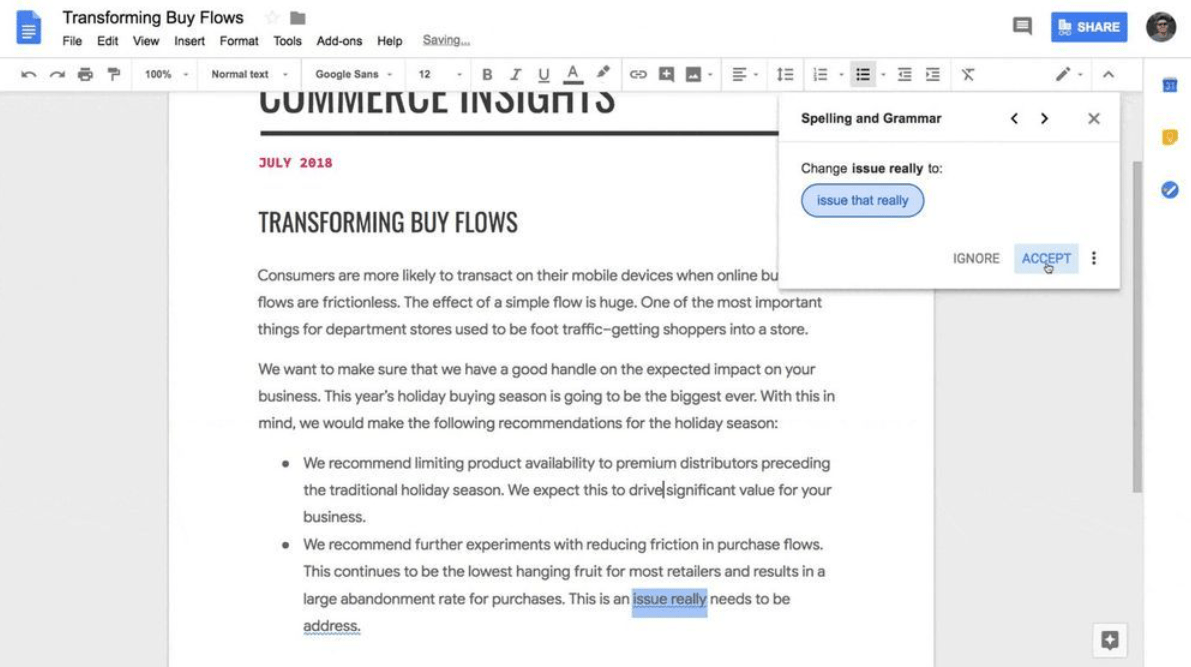Toggle italic formatting
This screenshot has height=667, width=1191.
tap(514, 73)
